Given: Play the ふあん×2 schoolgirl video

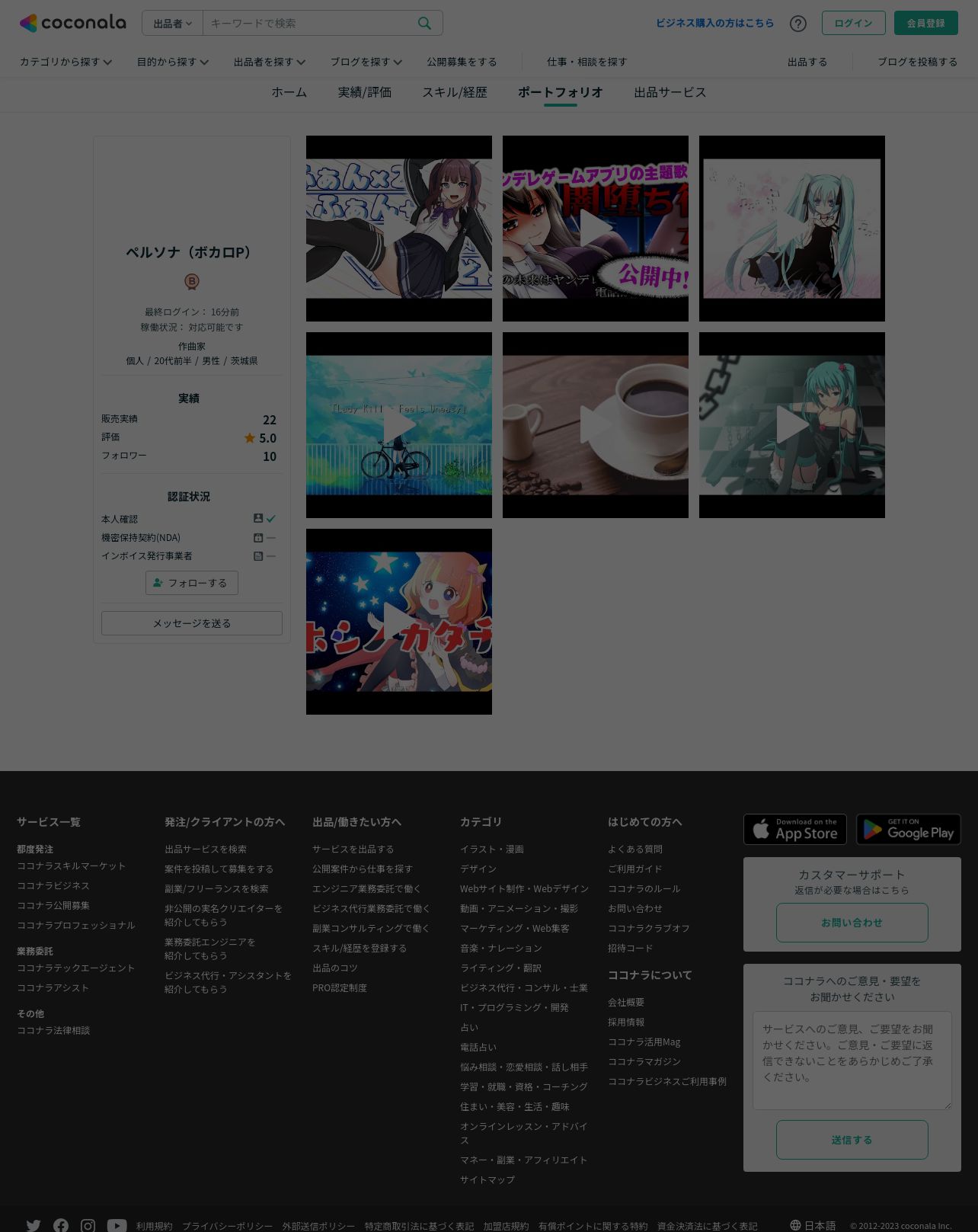Looking at the screenshot, I should pos(399,229).
